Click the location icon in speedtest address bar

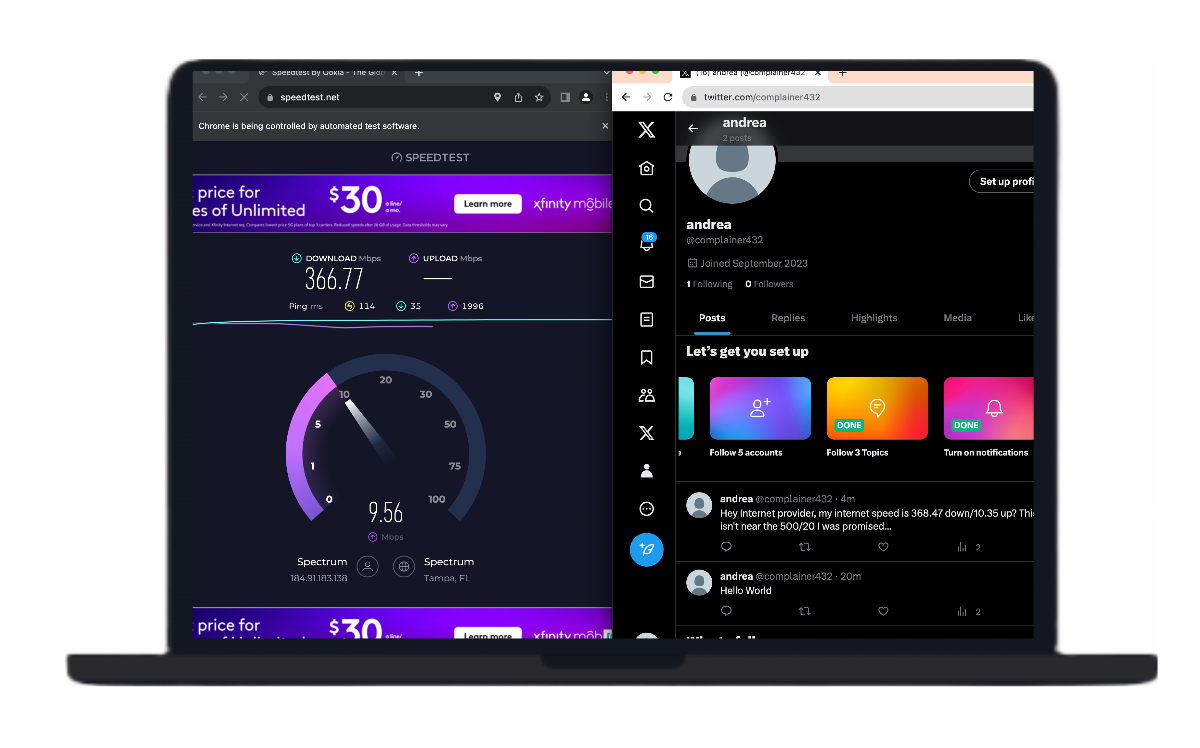click(x=497, y=97)
